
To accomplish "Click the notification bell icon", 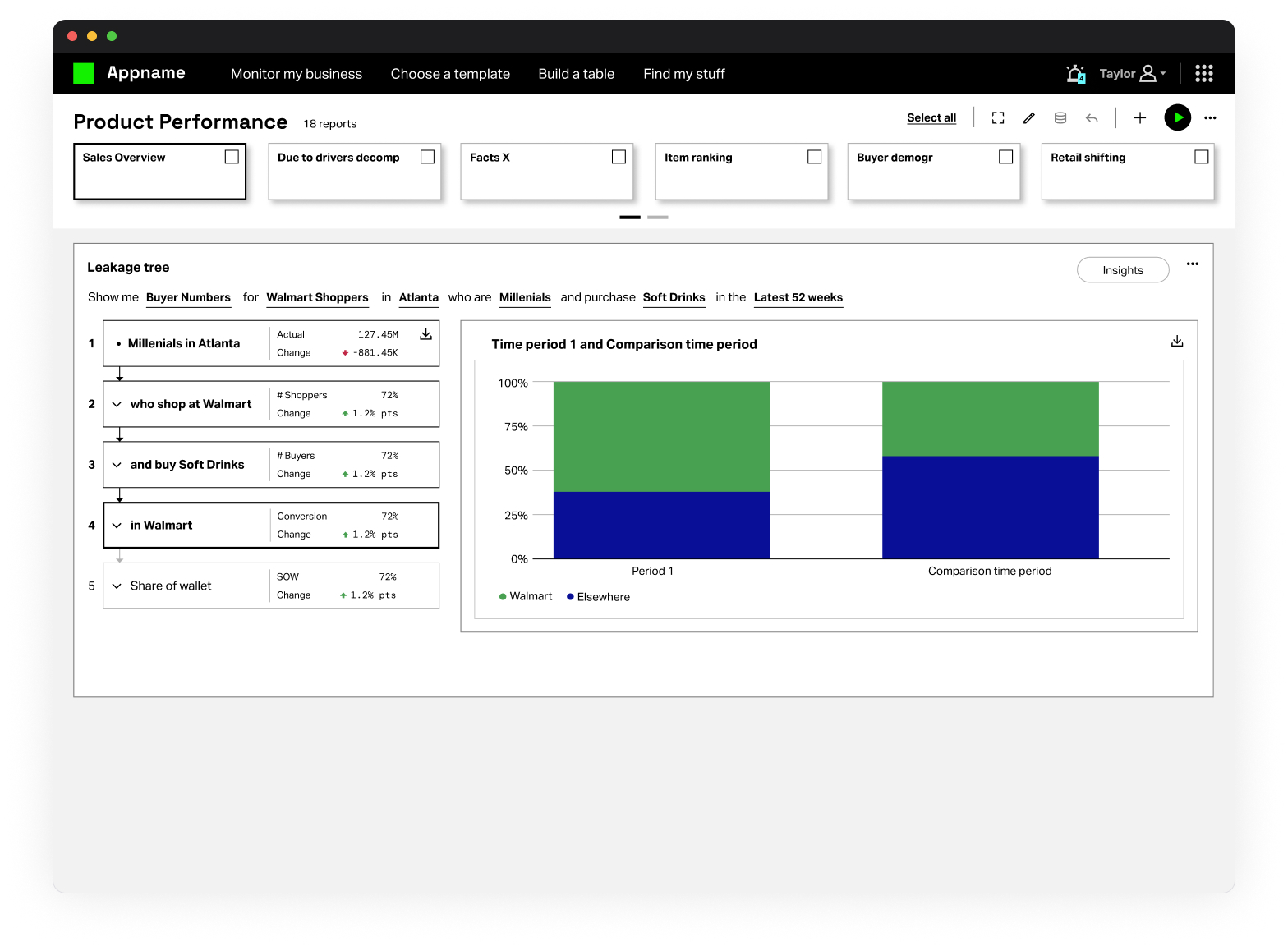I will coord(1074,74).
